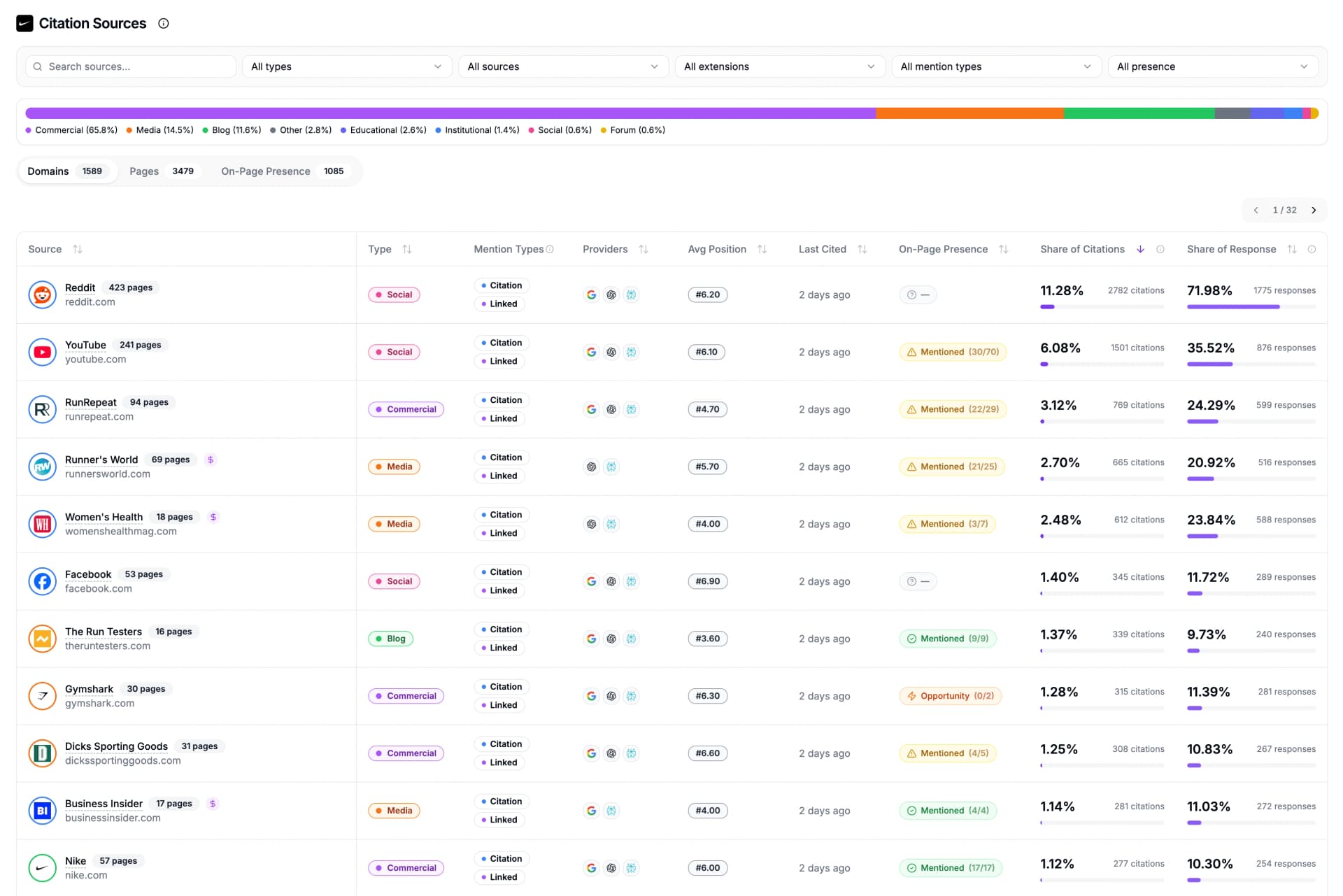The width and height of the screenshot is (1343, 896).
Task: Click the RunRepeat source logo
Action: point(42,409)
